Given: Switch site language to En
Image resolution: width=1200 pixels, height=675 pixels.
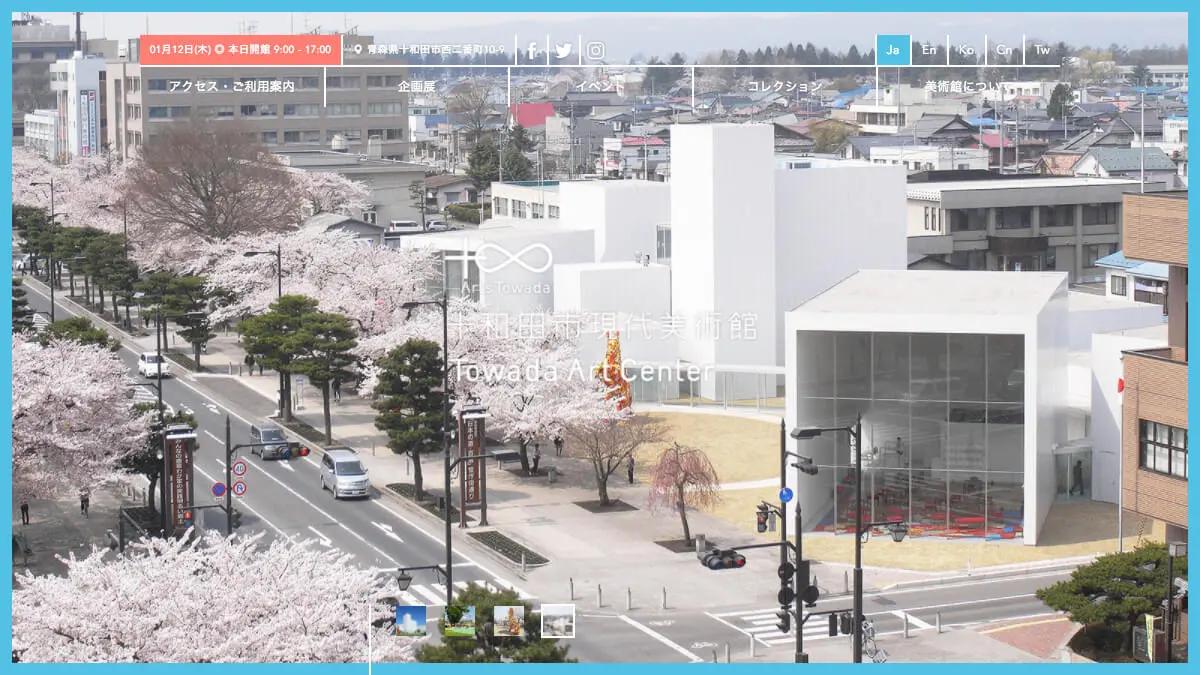Looking at the screenshot, I should pos(929,50).
